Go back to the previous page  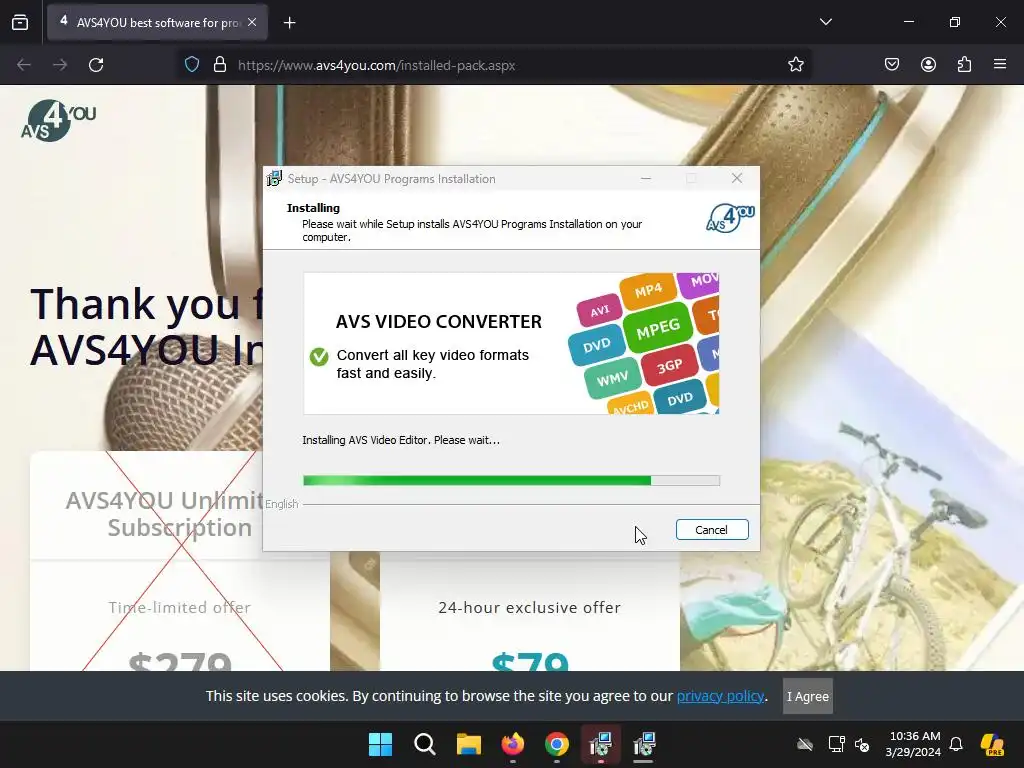tap(24, 65)
